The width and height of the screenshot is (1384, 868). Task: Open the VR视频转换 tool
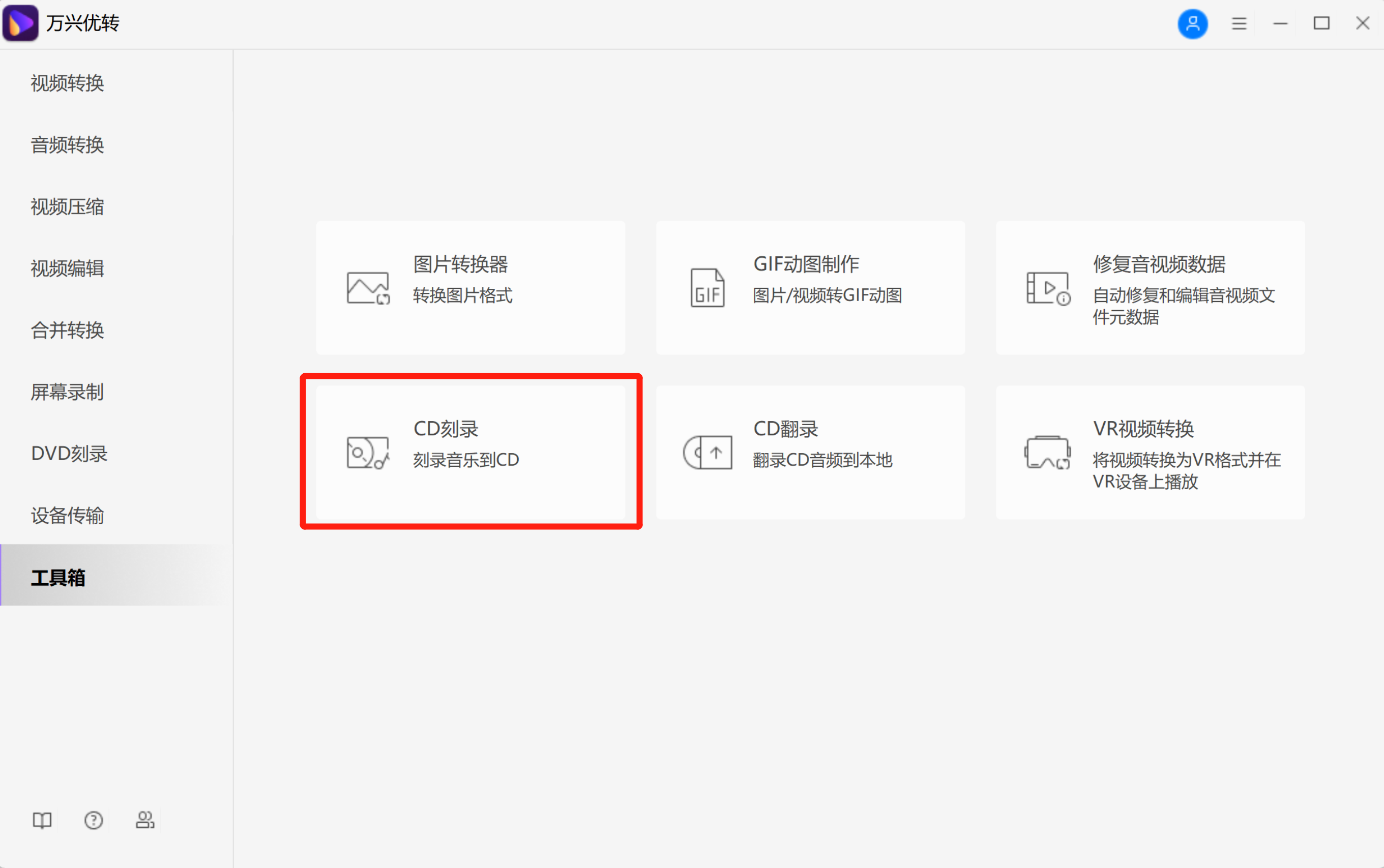1149,453
